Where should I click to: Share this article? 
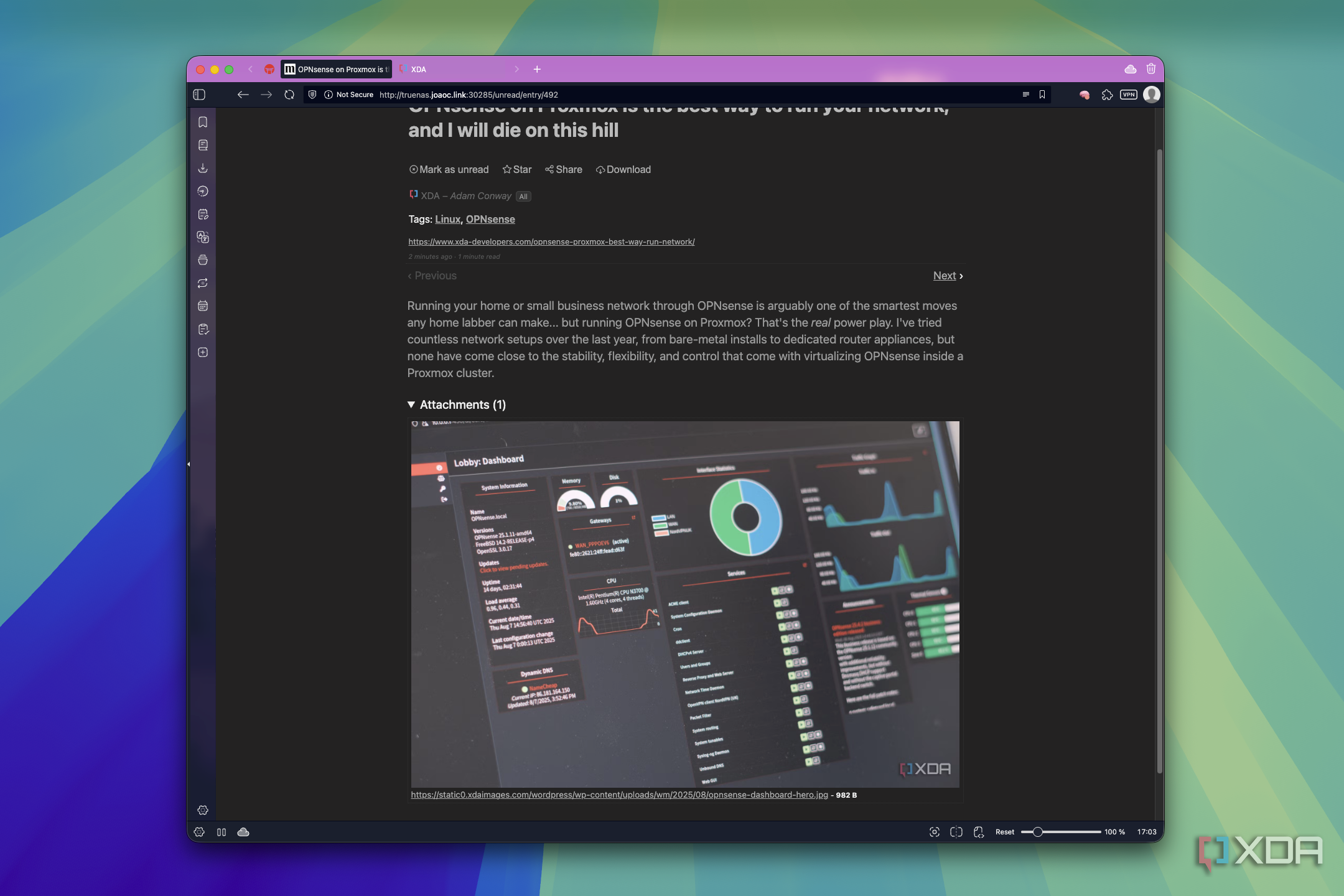pyautogui.click(x=564, y=170)
